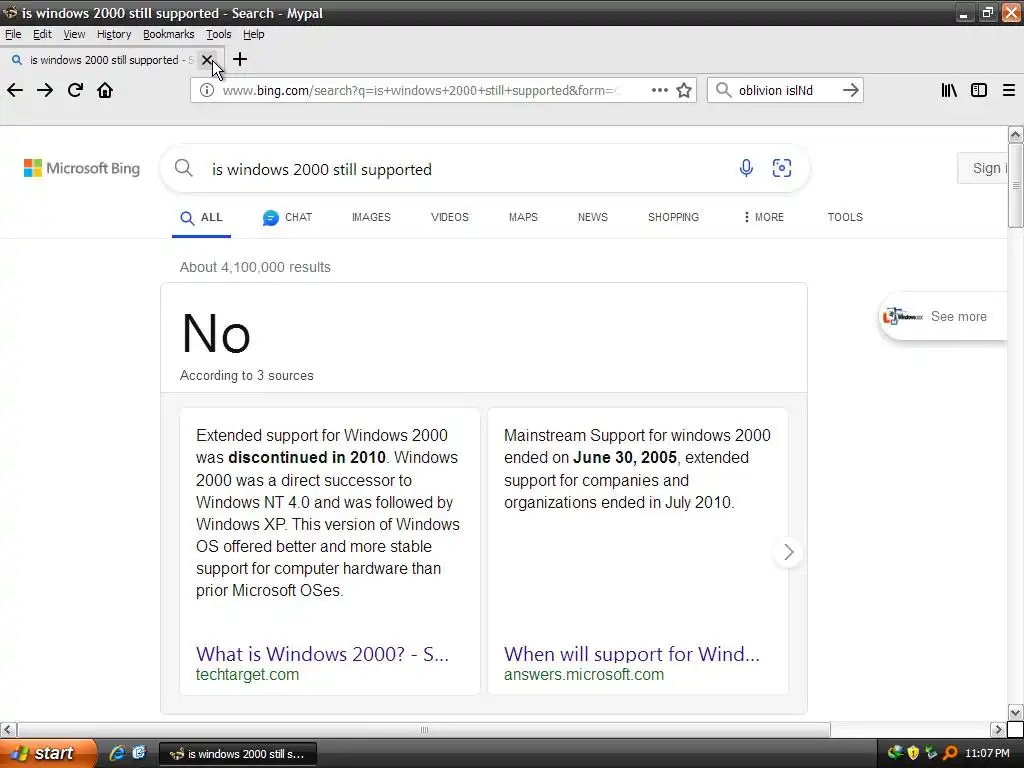Switch to the SHOPPING tab
This screenshot has height=768, width=1024.
click(x=673, y=217)
